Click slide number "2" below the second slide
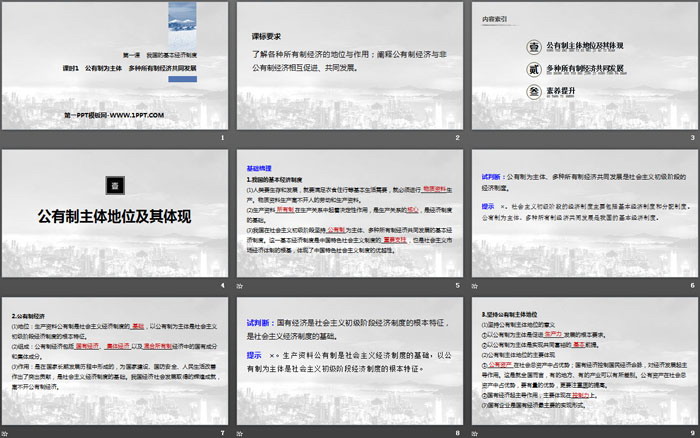This screenshot has width=700, height=438. tap(458, 138)
